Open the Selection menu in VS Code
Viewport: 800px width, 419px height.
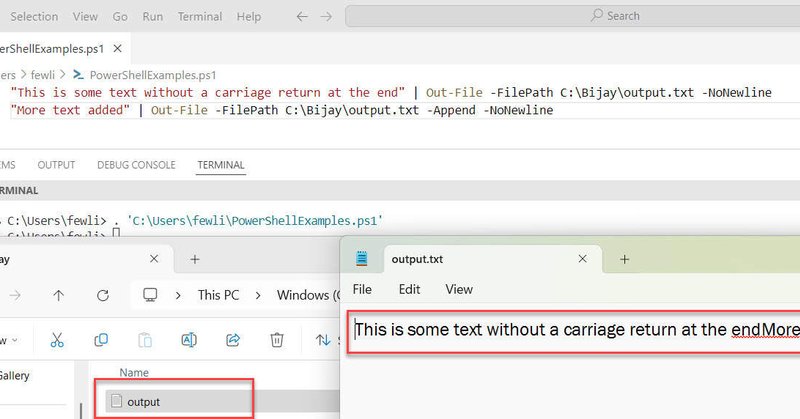(34, 16)
